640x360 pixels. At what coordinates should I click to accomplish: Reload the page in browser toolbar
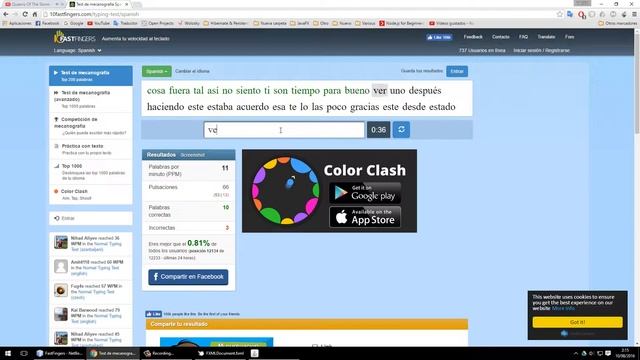coord(25,14)
